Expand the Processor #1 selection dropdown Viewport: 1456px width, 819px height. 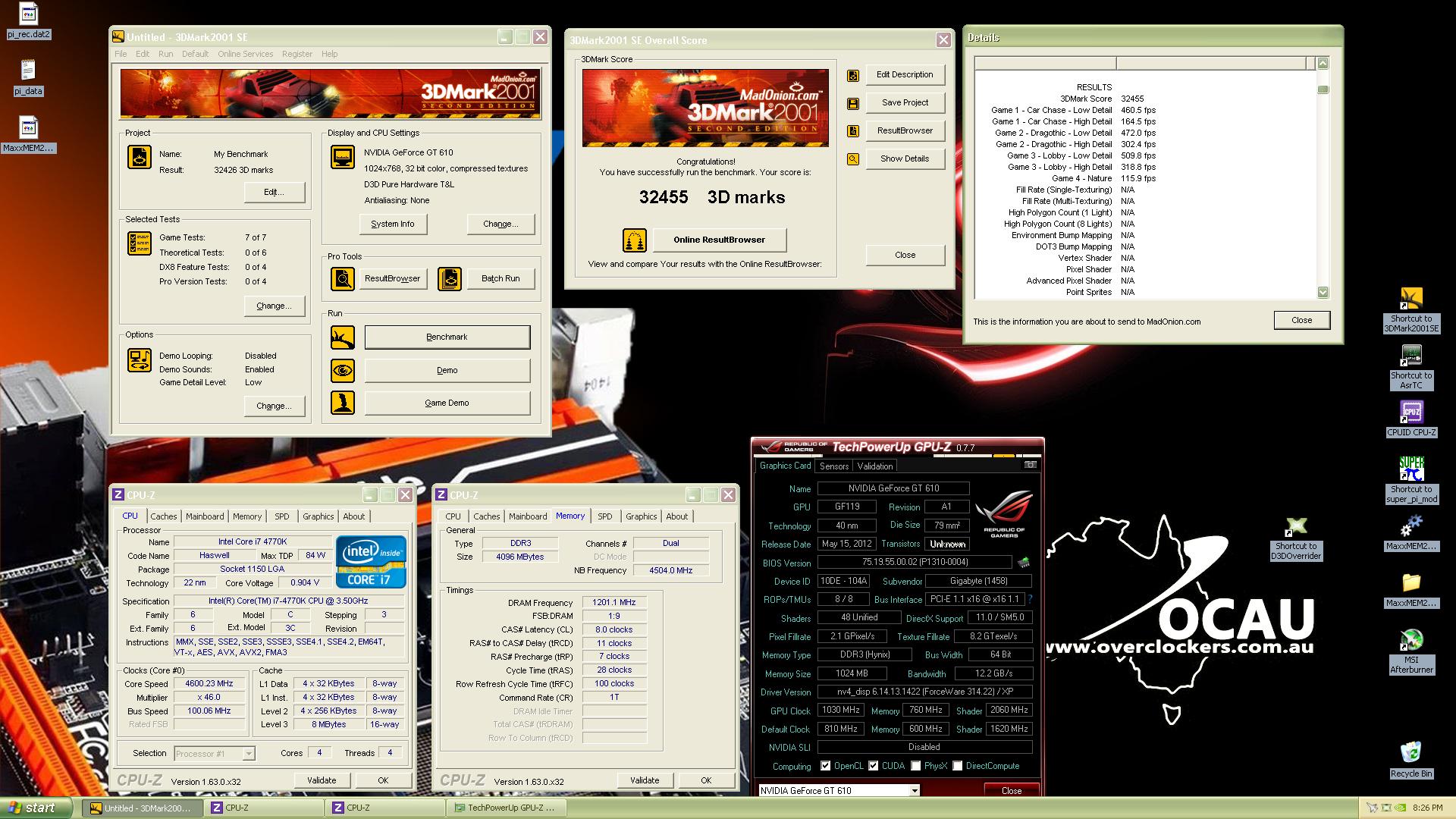click(248, 754)
